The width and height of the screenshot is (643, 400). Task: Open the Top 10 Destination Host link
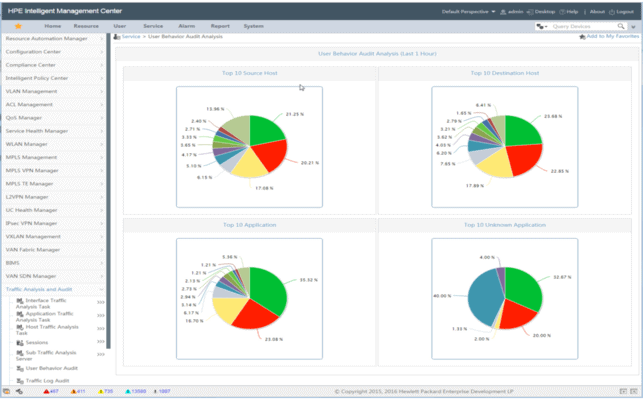[x=504, y=73]
